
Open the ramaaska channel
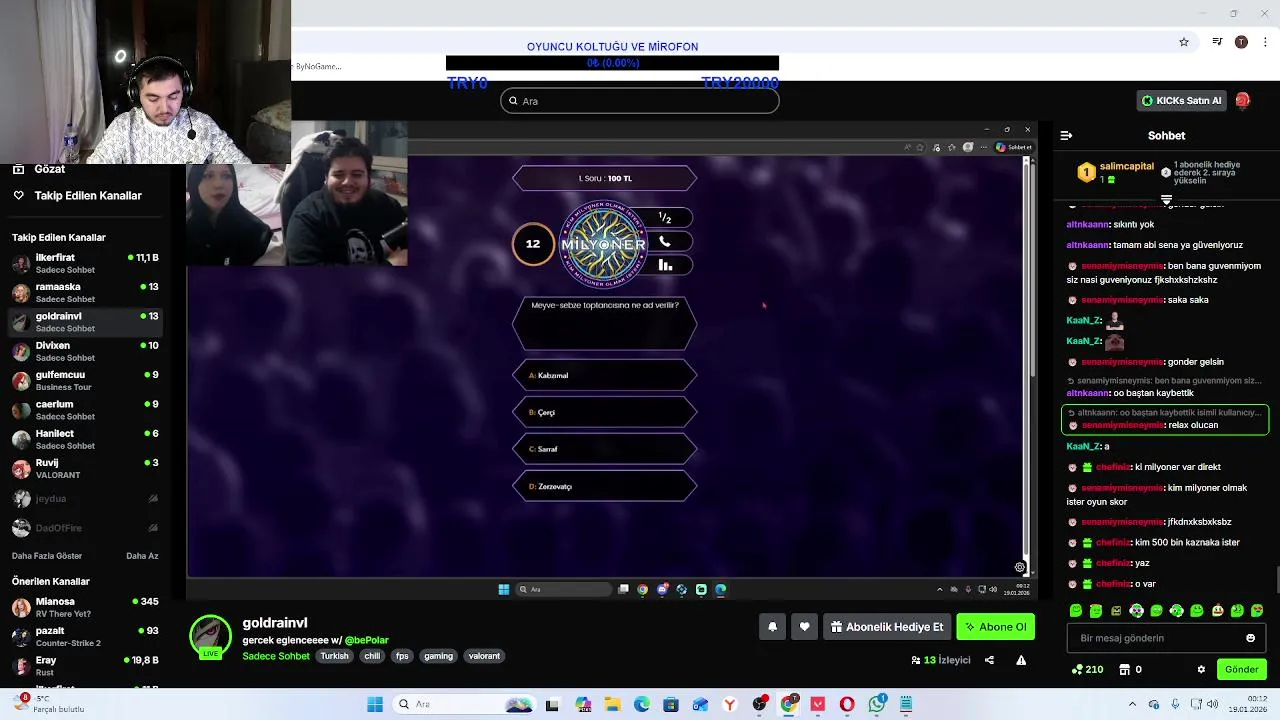[85, 292]
